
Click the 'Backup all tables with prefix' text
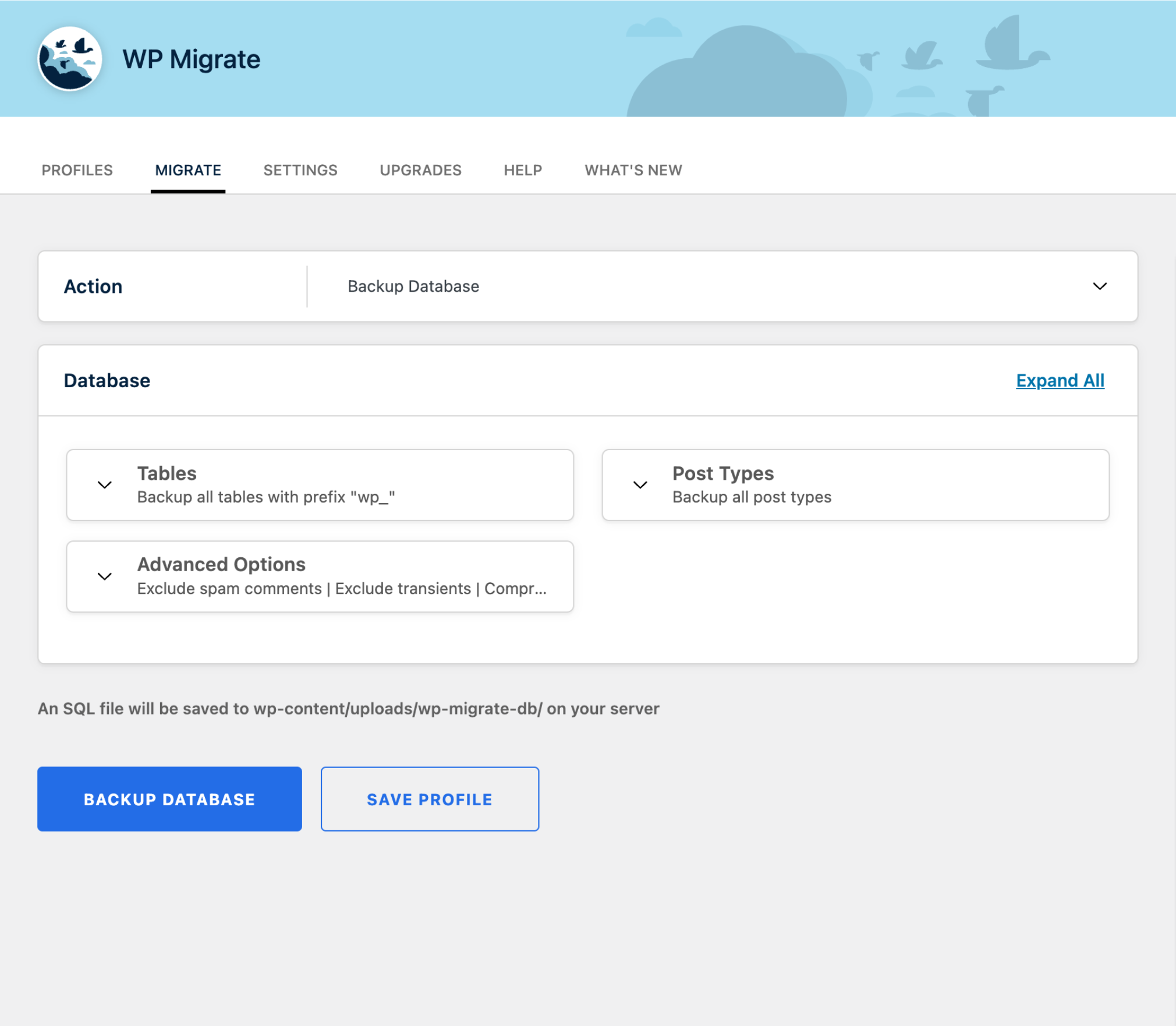click(x=266, y=497)
